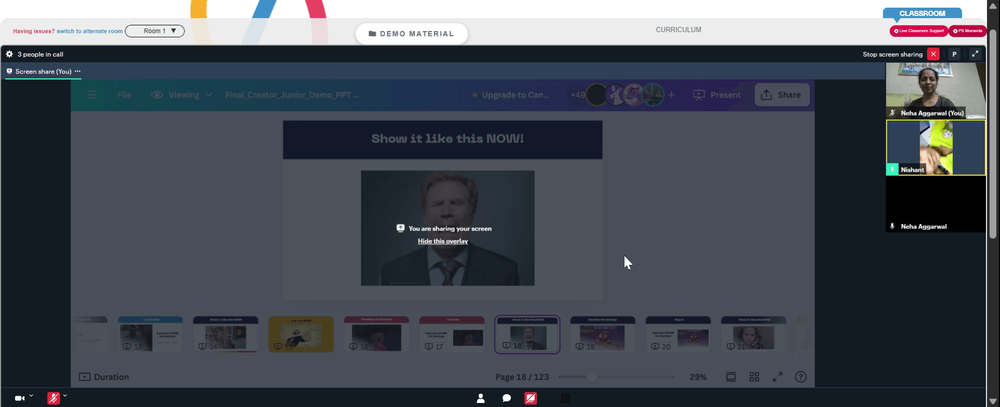This screenshot has height=407, width=1000.
Task: Adjust the Canva zoom slider
Action: pyautogui.click(x=592, y=377)
